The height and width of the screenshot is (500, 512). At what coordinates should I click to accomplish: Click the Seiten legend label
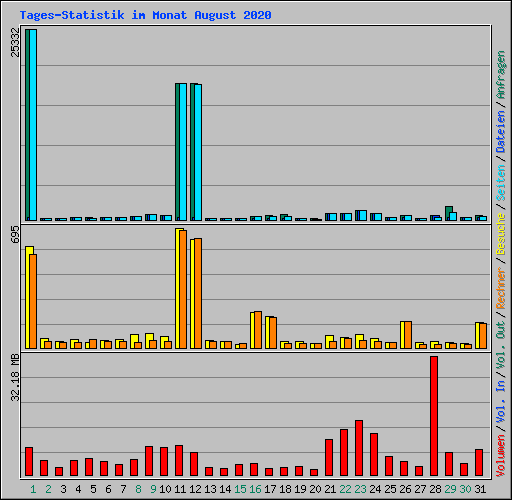(x=501, y=182)
